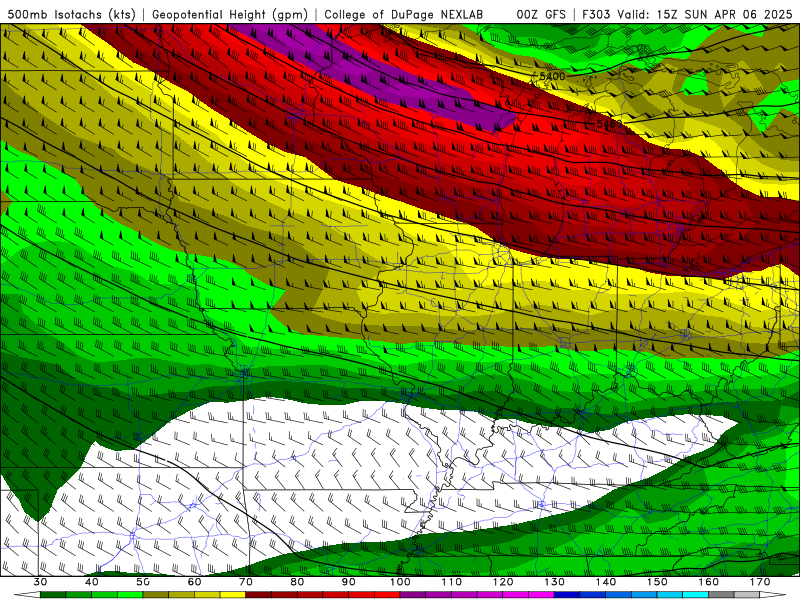Click the 100 knot color scale label
Screen dimensions: 800x600
tap(400, 582)
